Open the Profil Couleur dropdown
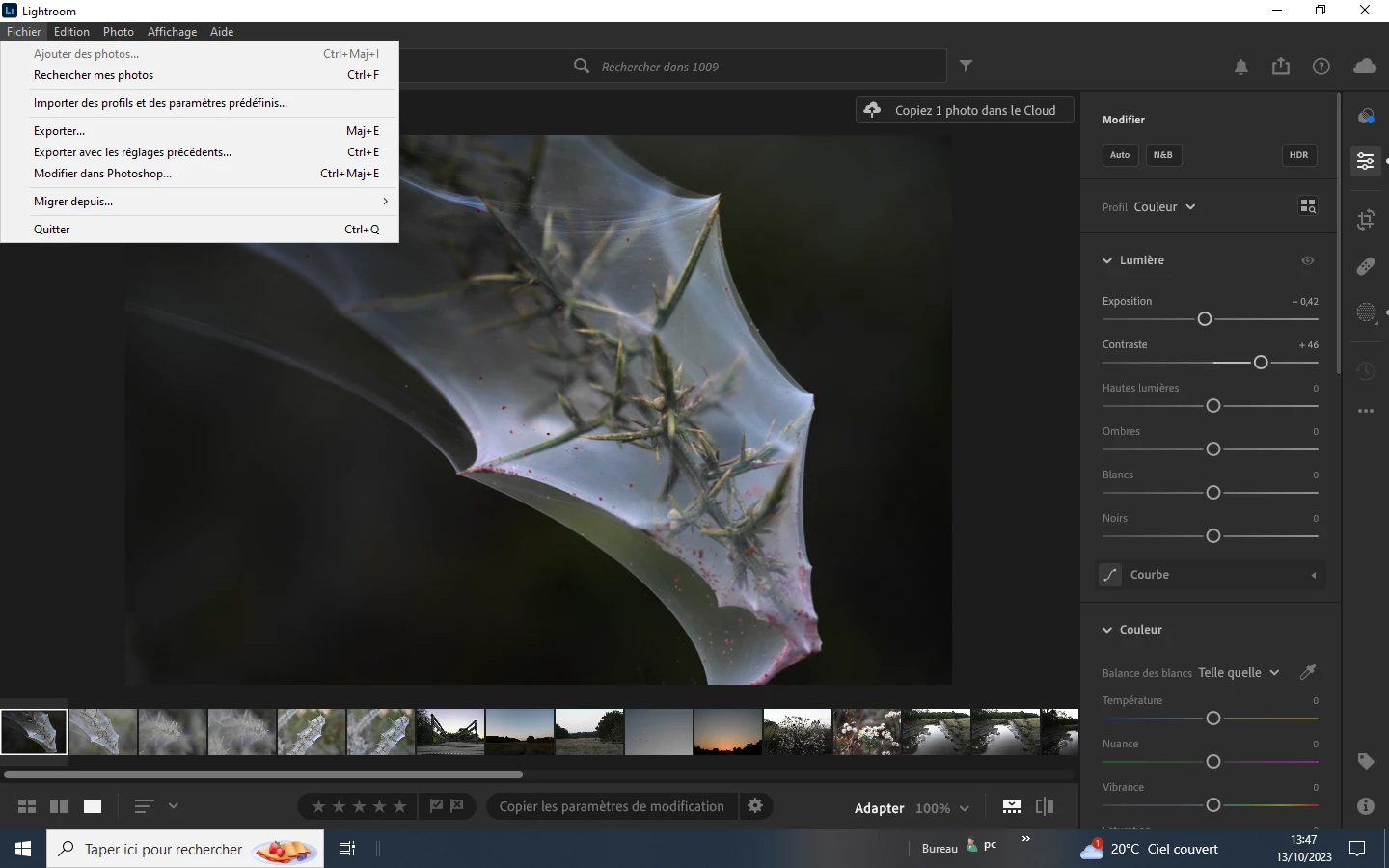 (1166, 207)
